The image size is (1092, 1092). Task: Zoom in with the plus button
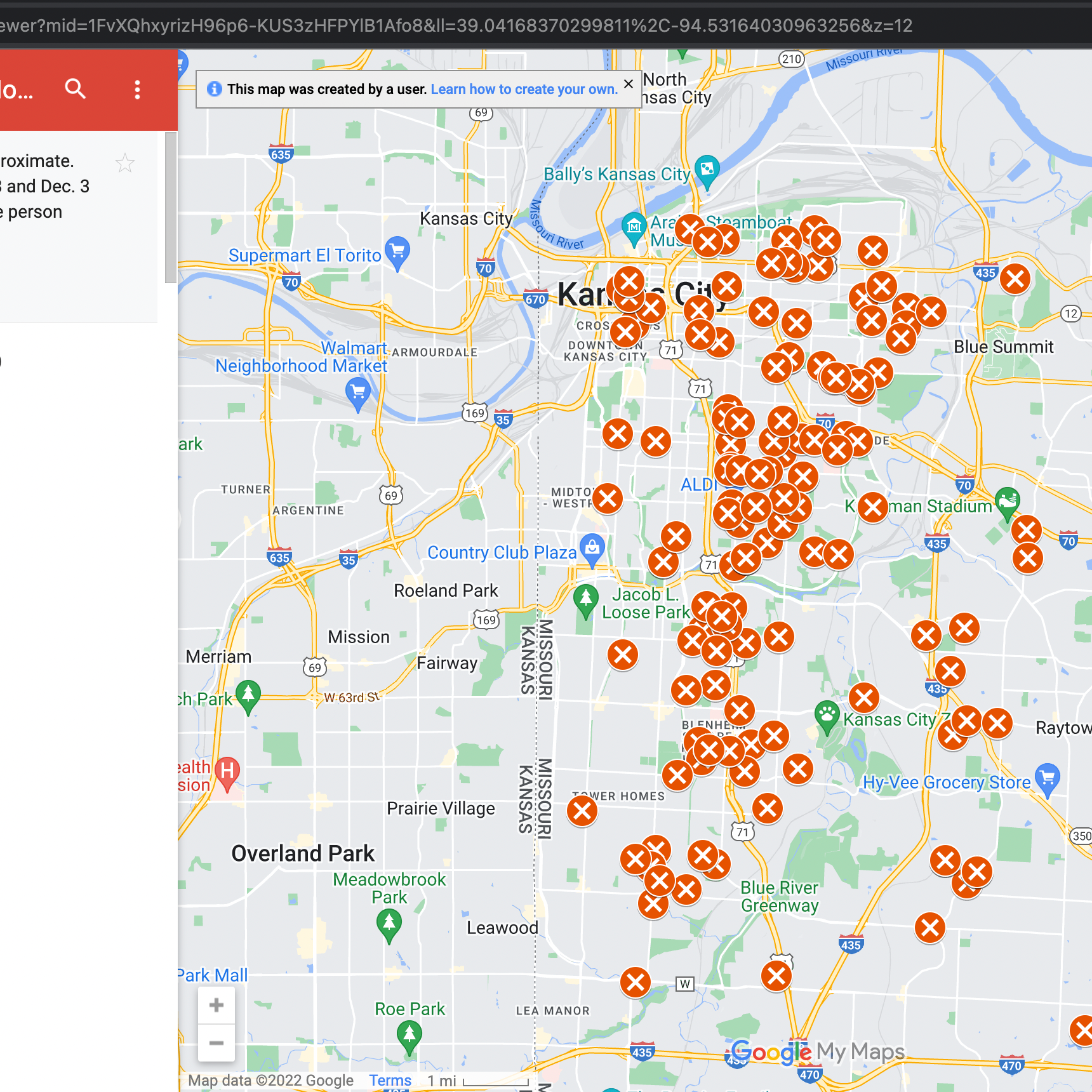click(x=216, y=1005)
